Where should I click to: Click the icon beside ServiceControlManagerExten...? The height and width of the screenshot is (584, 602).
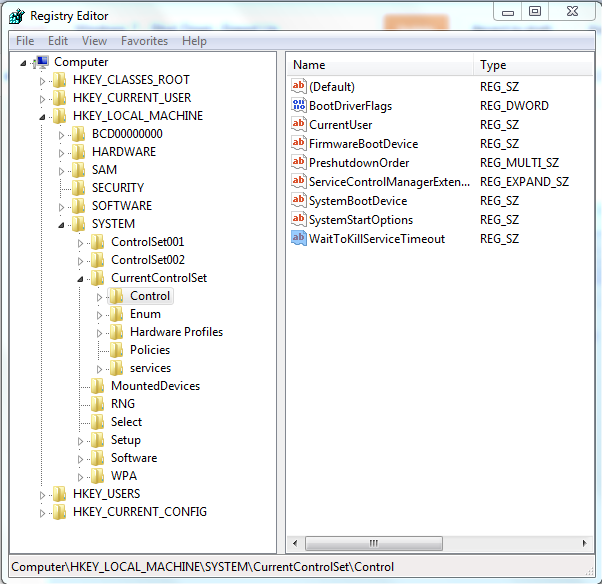pos(299,182)
